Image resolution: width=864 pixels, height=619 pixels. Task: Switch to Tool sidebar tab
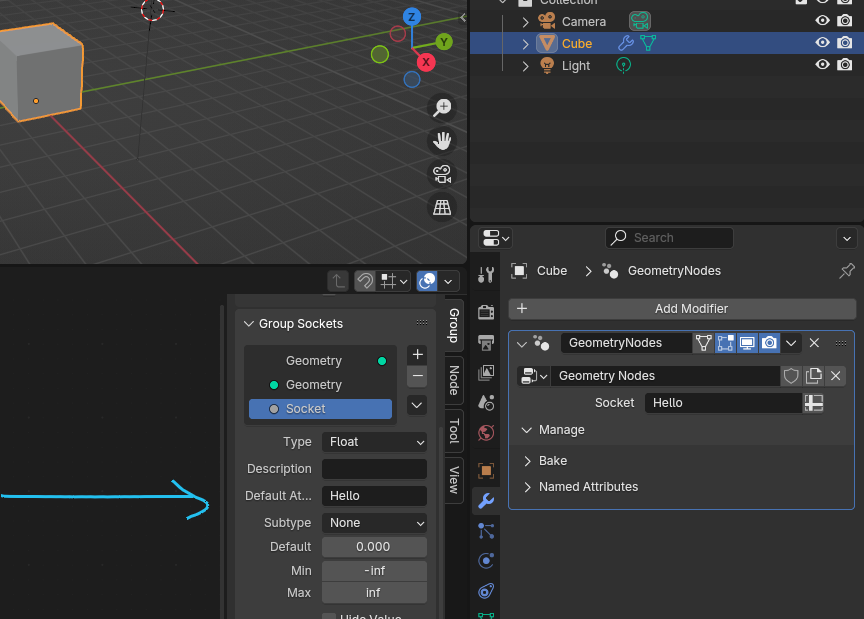[x=453, y=431]
